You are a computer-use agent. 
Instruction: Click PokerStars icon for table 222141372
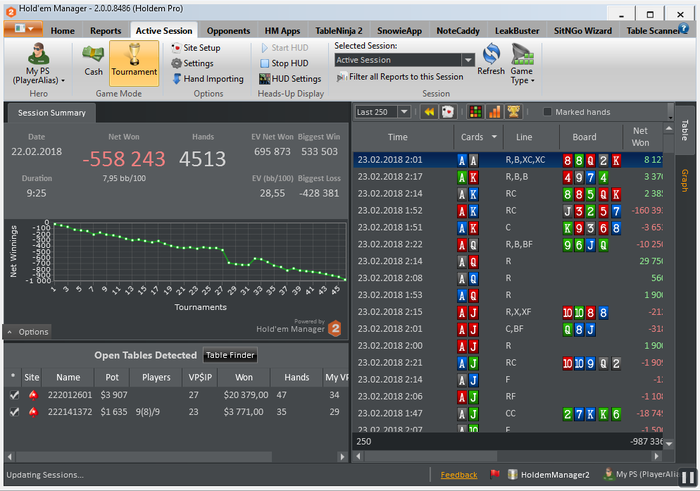(x=33, y=412)
